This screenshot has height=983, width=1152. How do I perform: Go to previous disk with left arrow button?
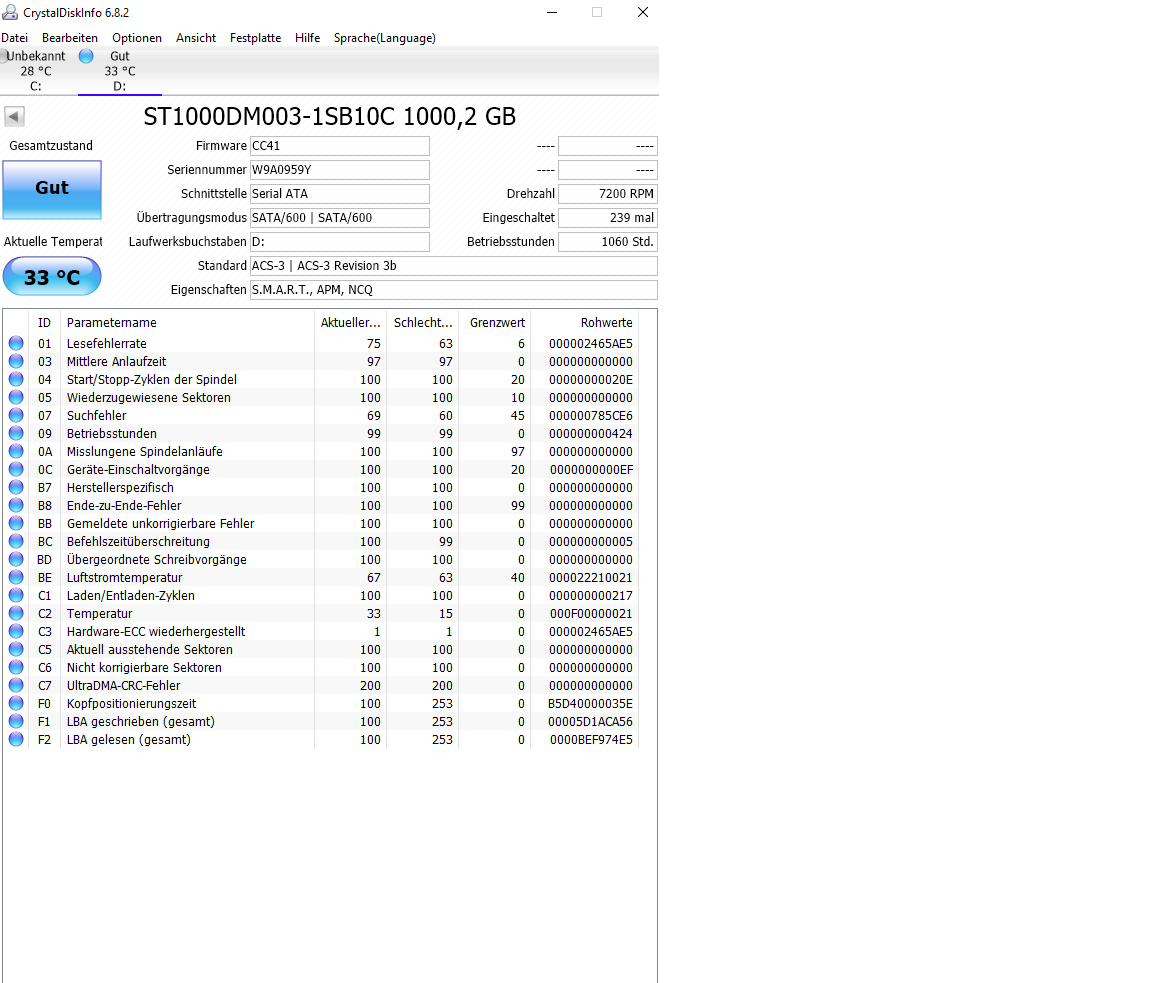(x=14, y=116)
